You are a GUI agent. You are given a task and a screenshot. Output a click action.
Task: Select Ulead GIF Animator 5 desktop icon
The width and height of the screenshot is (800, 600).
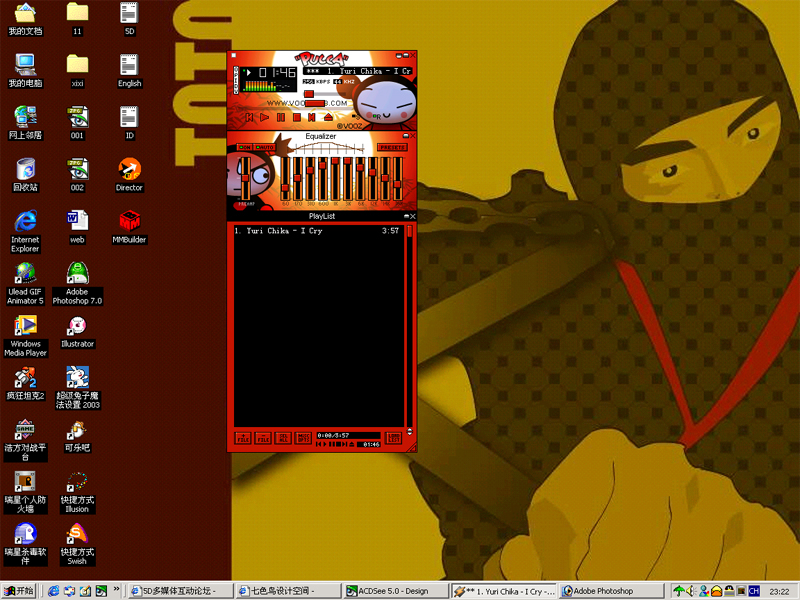25,284
